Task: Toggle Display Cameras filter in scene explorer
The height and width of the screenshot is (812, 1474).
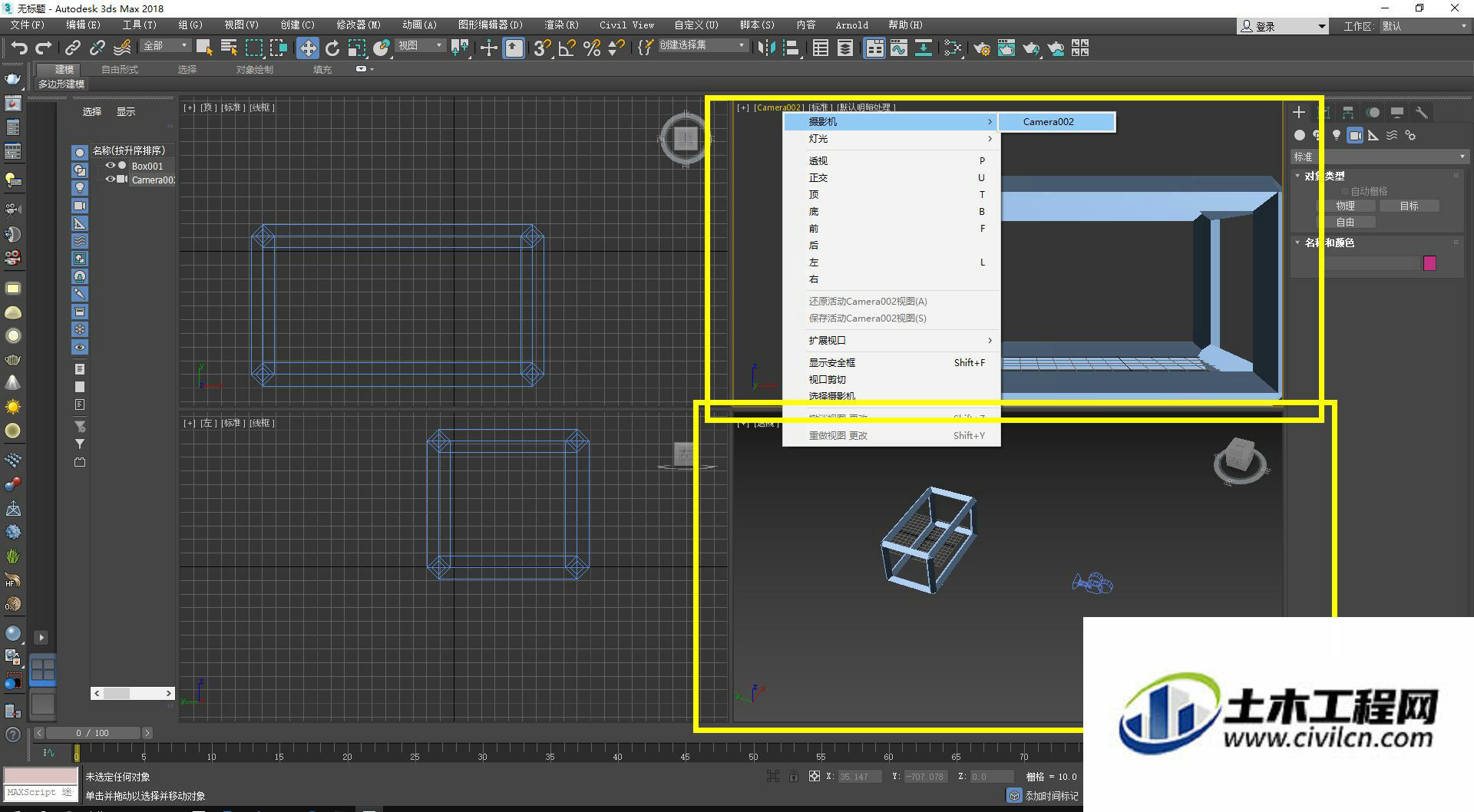Action: (80, 206)
